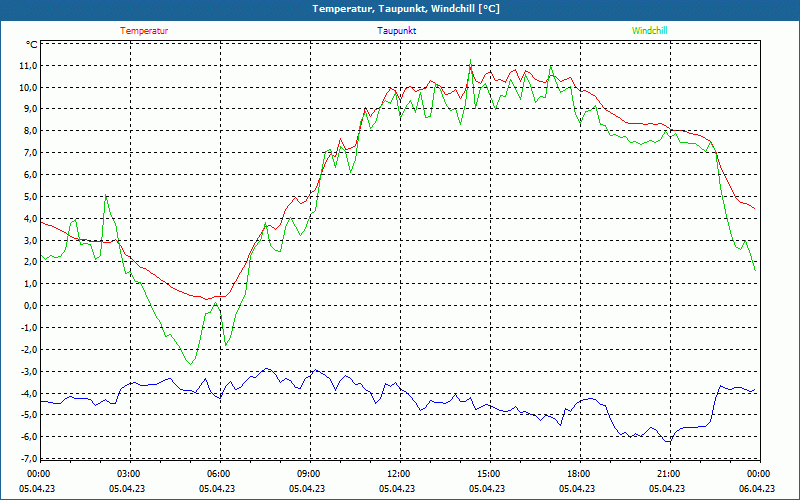This screenshot has height=500, width=800.
Task: Click the red Temperatur legend label
Action: click(x=144, y=31)
